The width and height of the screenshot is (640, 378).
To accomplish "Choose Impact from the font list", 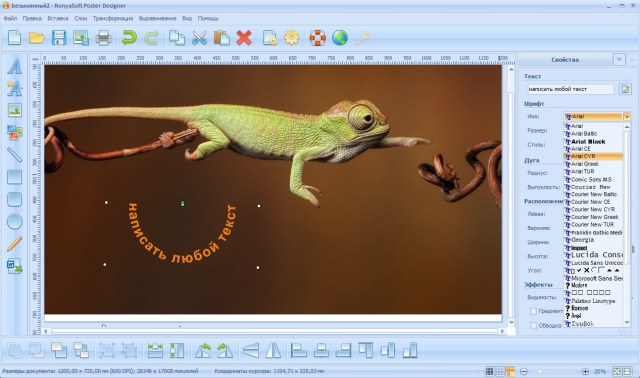I will click(593, 248).
